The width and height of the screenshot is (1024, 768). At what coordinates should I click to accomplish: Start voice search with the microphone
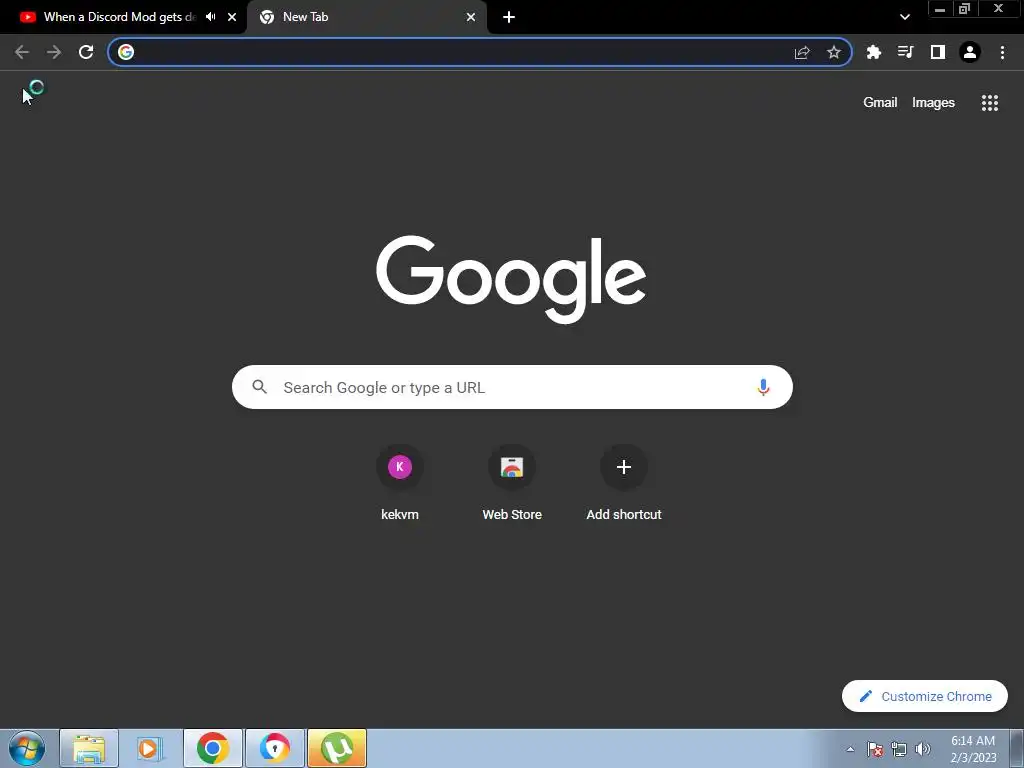pos(763,387)
